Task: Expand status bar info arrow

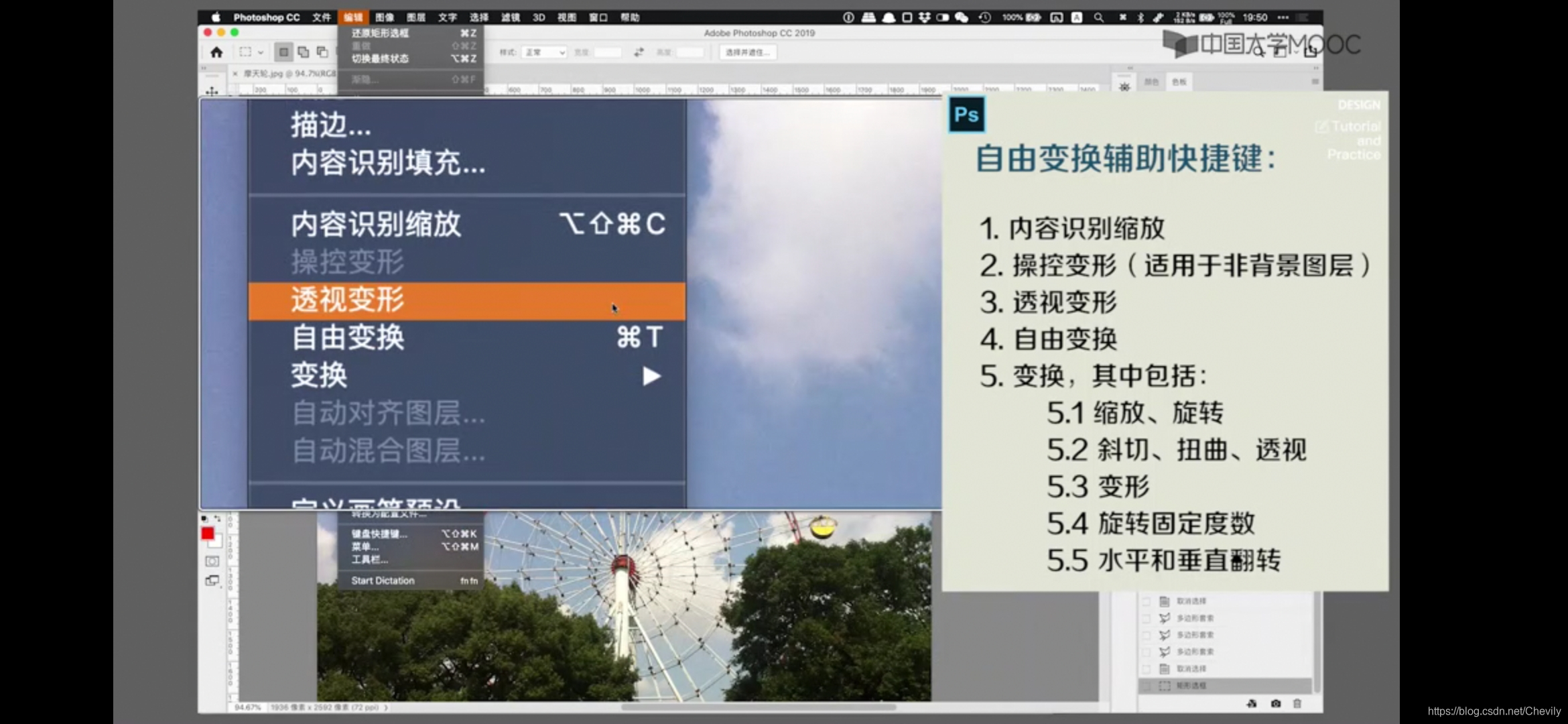Action: (387, 707)
